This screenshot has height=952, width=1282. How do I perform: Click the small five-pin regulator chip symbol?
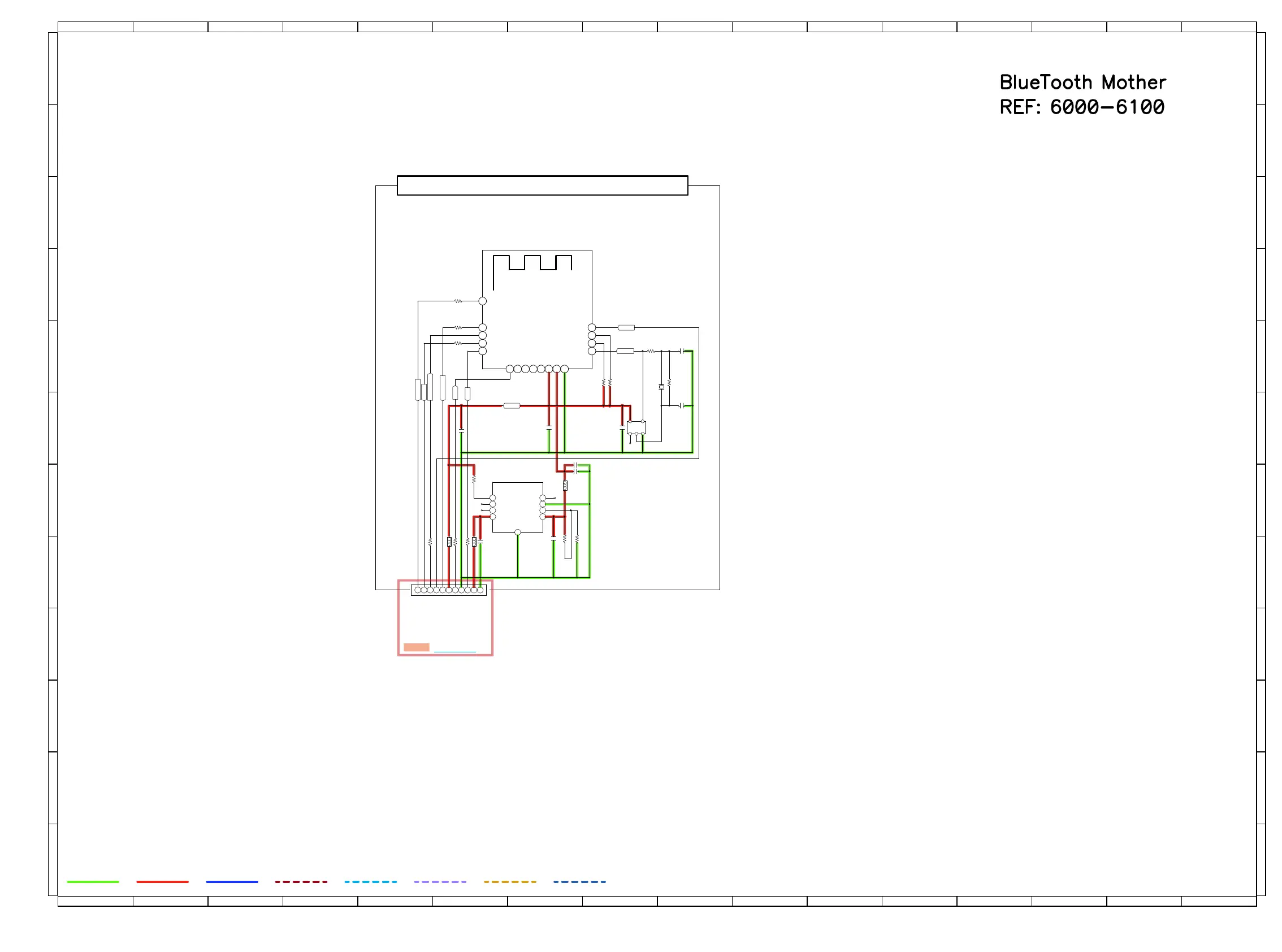(x=636, y=427)
